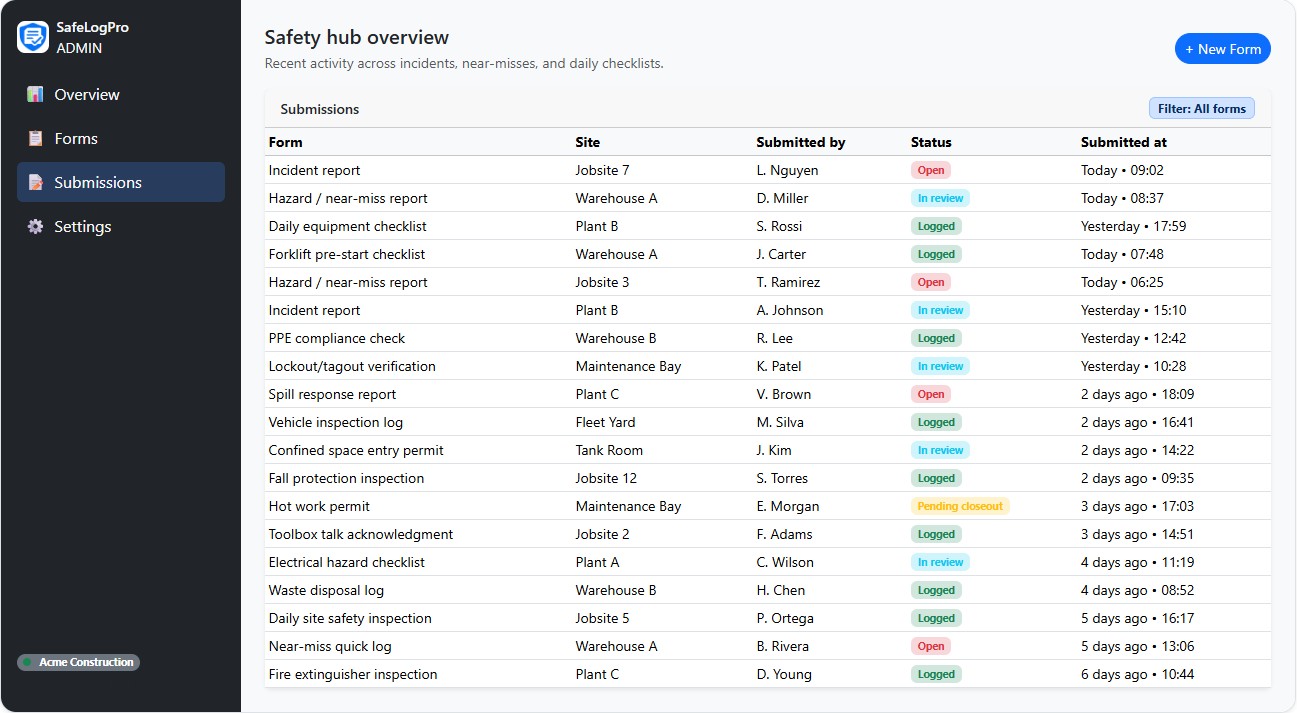Select the Pending closeout badge on Hot work permit
This screenshot has height=713, width=1297.
[x=960, y=506]
